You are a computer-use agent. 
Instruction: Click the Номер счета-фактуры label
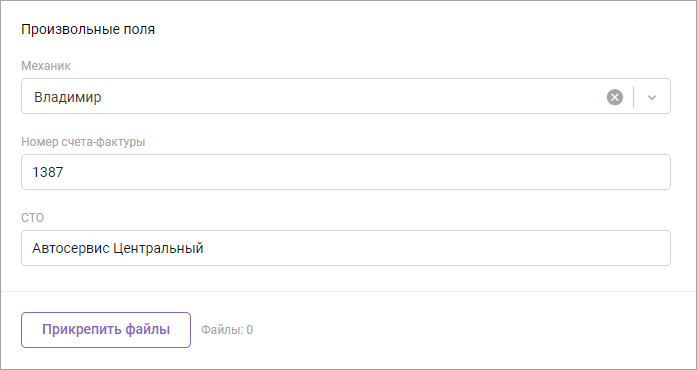pos(83,142)
